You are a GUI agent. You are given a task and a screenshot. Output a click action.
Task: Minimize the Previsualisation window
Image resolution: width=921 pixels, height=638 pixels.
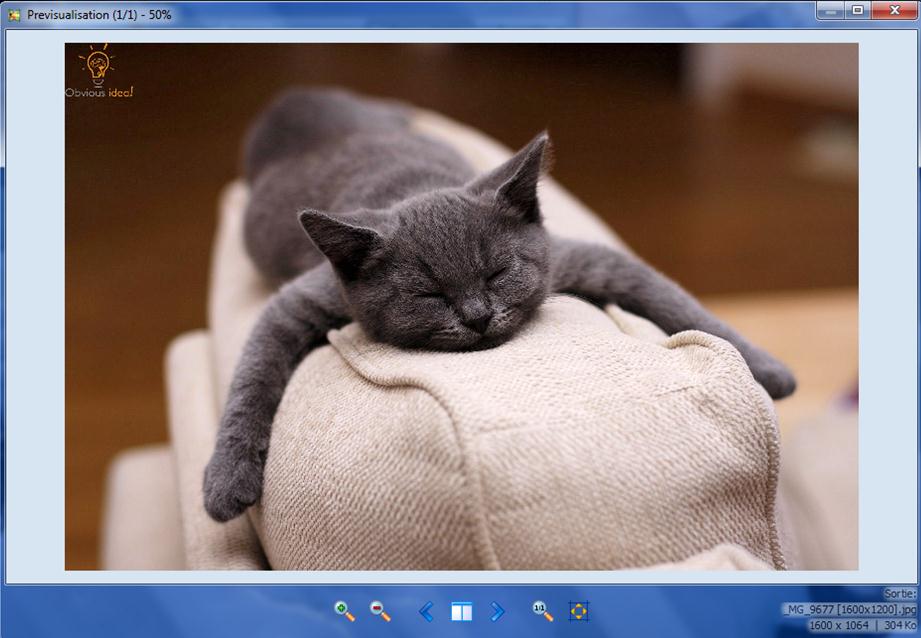click(x=830, y=10)
